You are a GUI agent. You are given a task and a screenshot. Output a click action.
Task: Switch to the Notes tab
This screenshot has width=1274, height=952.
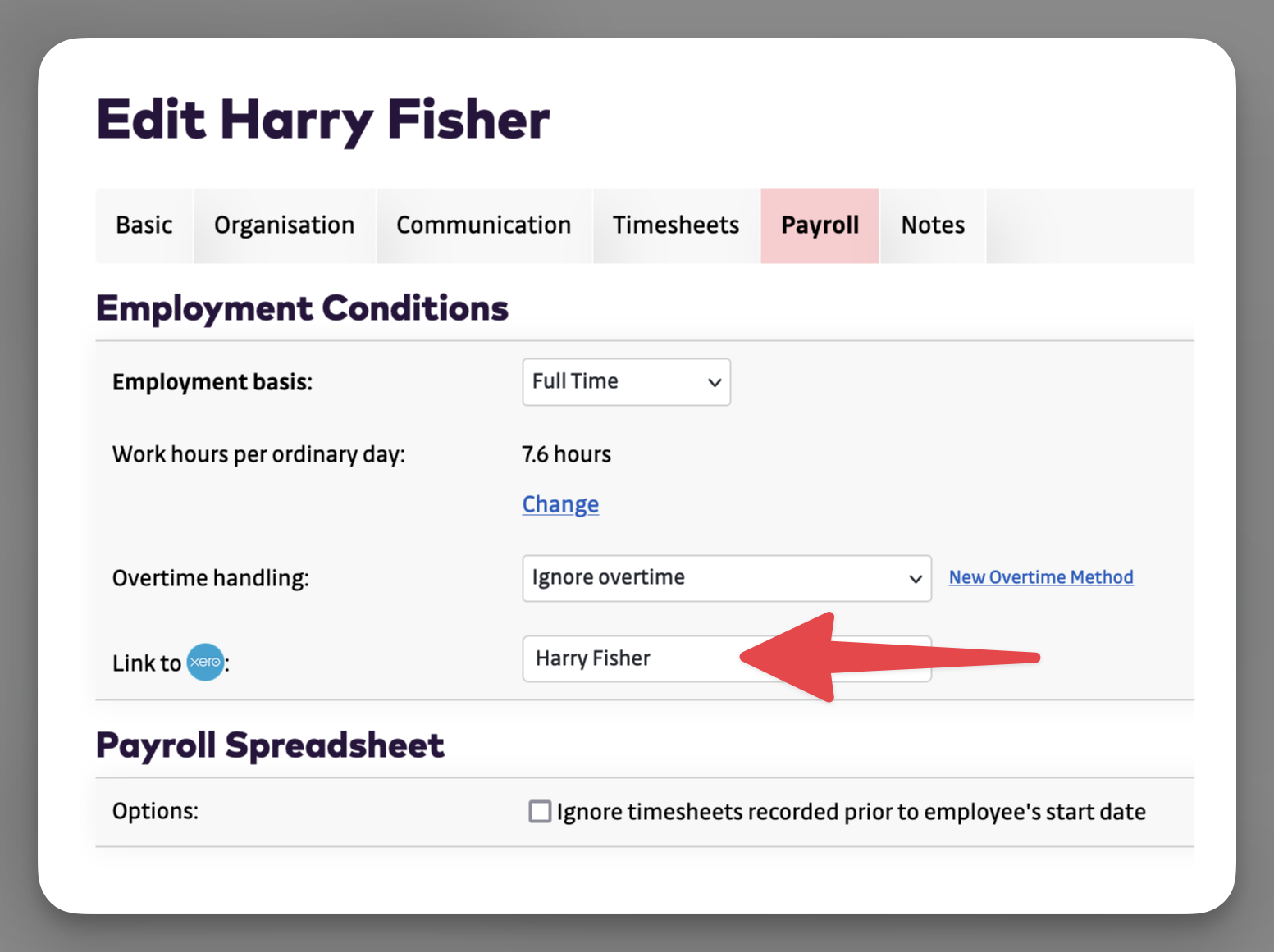coord(932,225)
